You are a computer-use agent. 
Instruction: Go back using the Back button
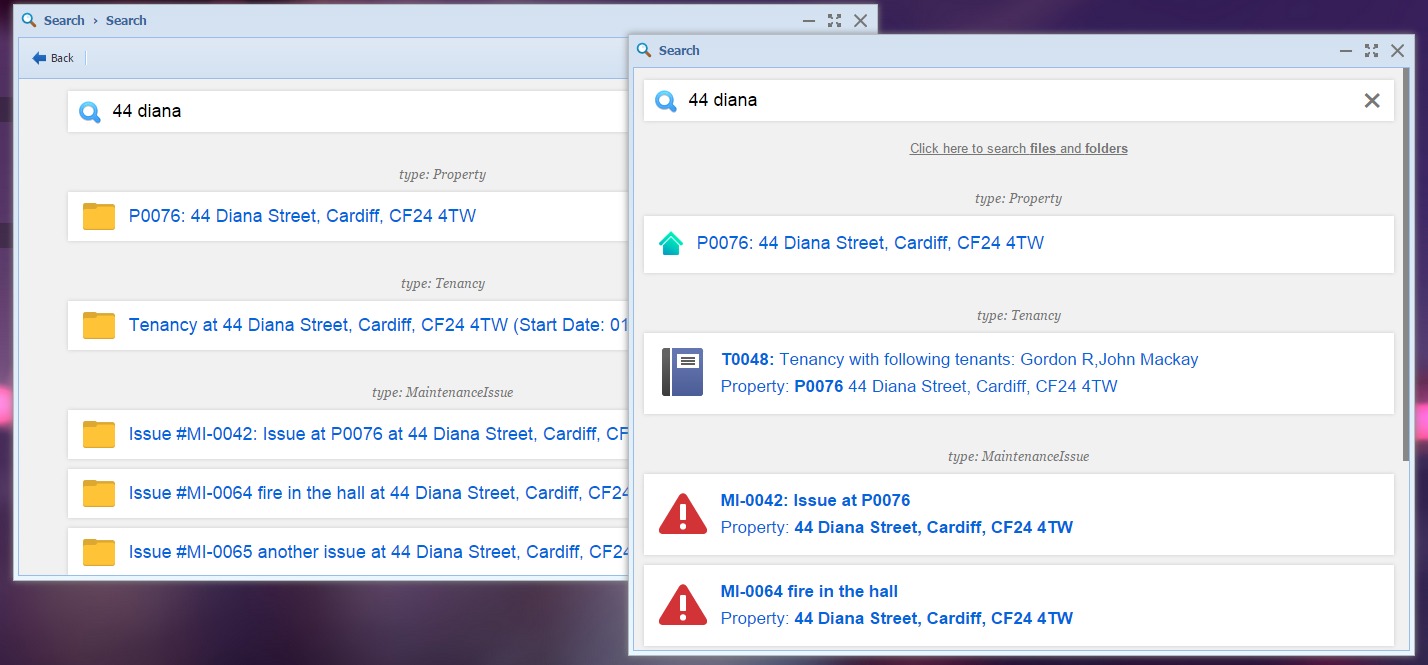[54, 58]
